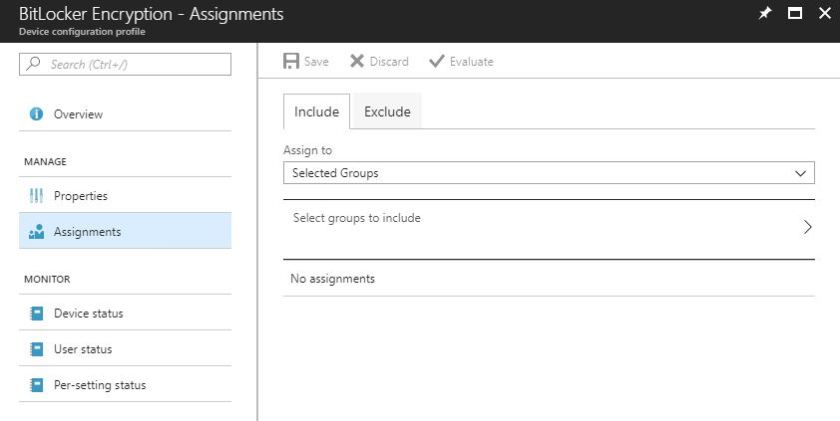
Task: Click the Selected Groups dropdown arrow
Action: click(800, 173)
